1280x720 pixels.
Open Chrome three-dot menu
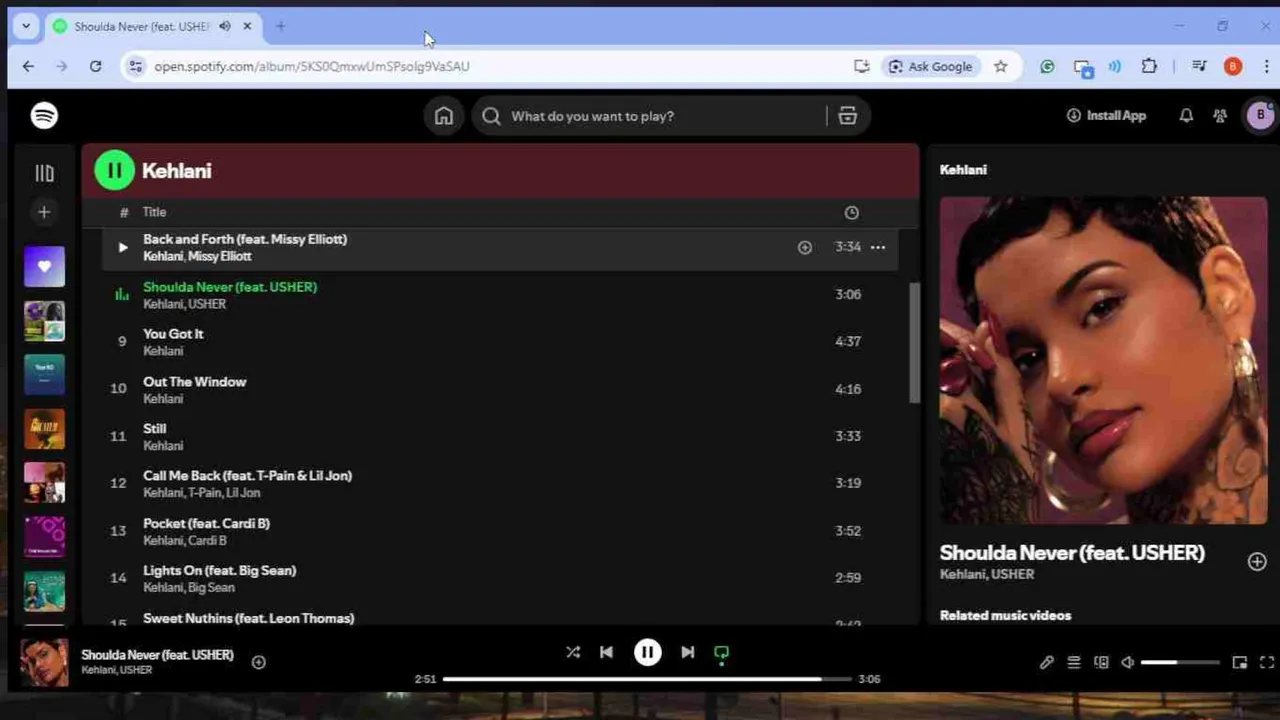pyautogui.click(x=1267, y=66)
